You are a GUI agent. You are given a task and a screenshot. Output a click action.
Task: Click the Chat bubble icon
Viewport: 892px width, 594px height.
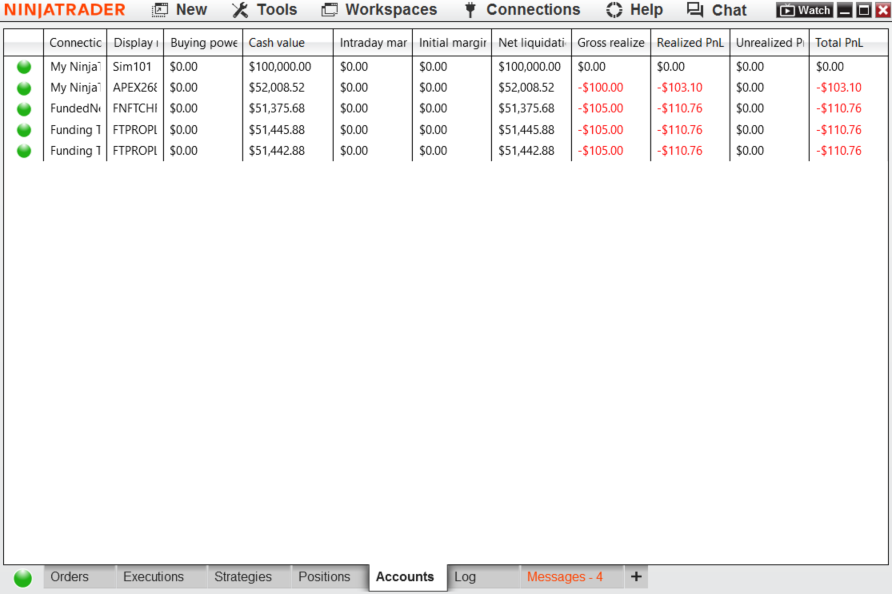click(695, 10)
